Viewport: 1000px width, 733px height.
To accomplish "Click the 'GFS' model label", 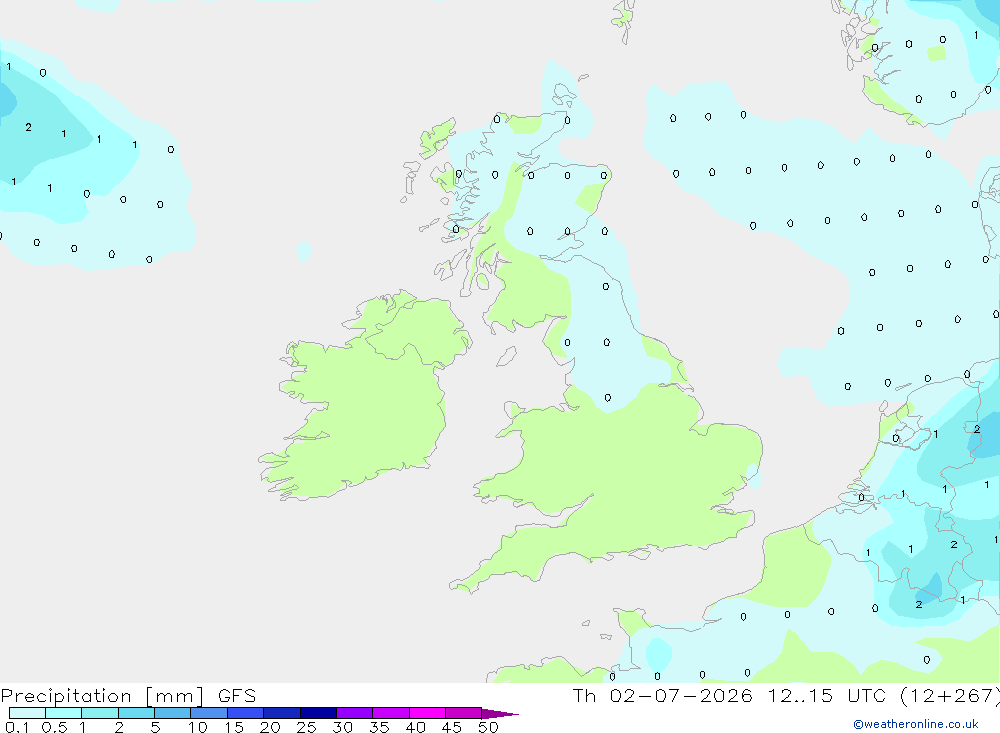I will (237, 695).
